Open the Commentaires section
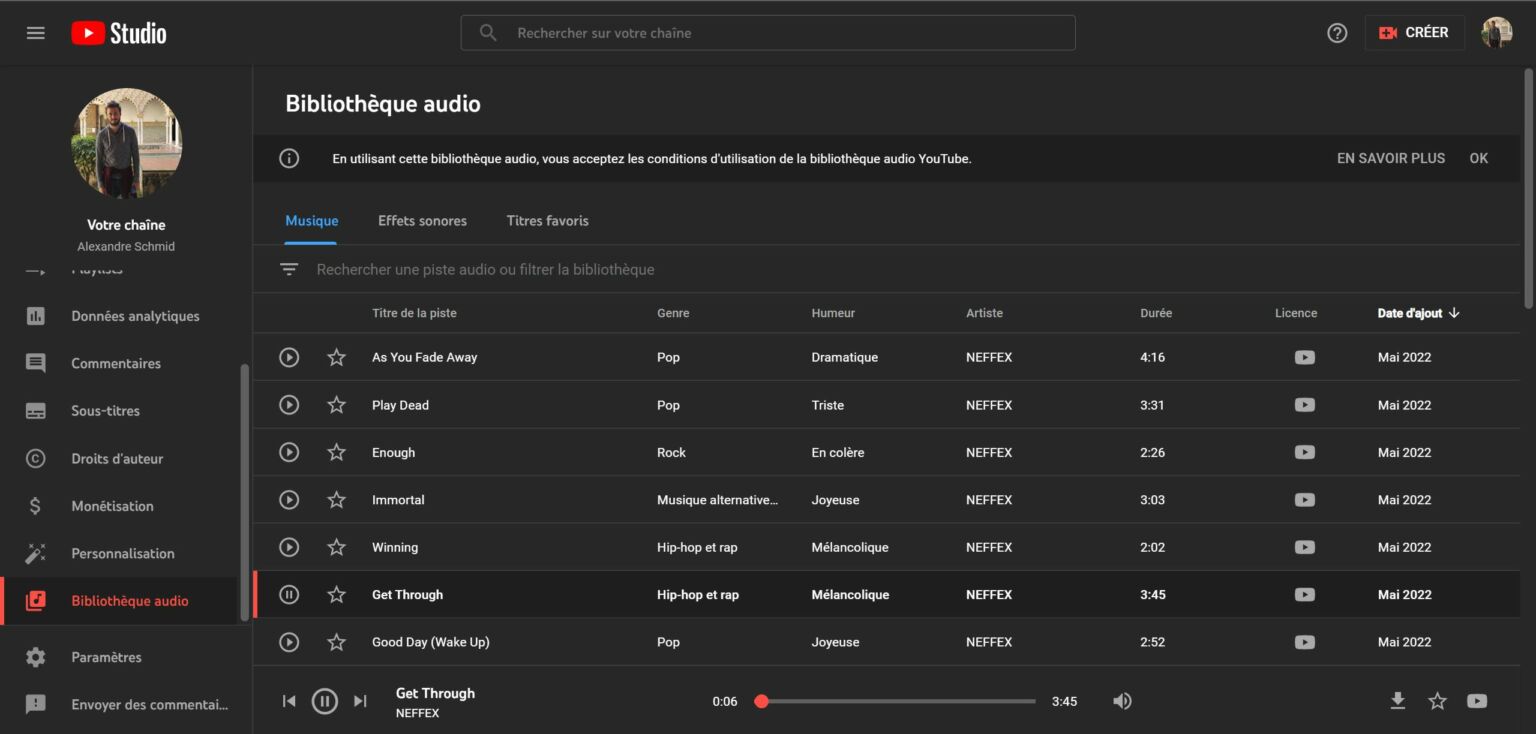 click(x=116, y=363)
